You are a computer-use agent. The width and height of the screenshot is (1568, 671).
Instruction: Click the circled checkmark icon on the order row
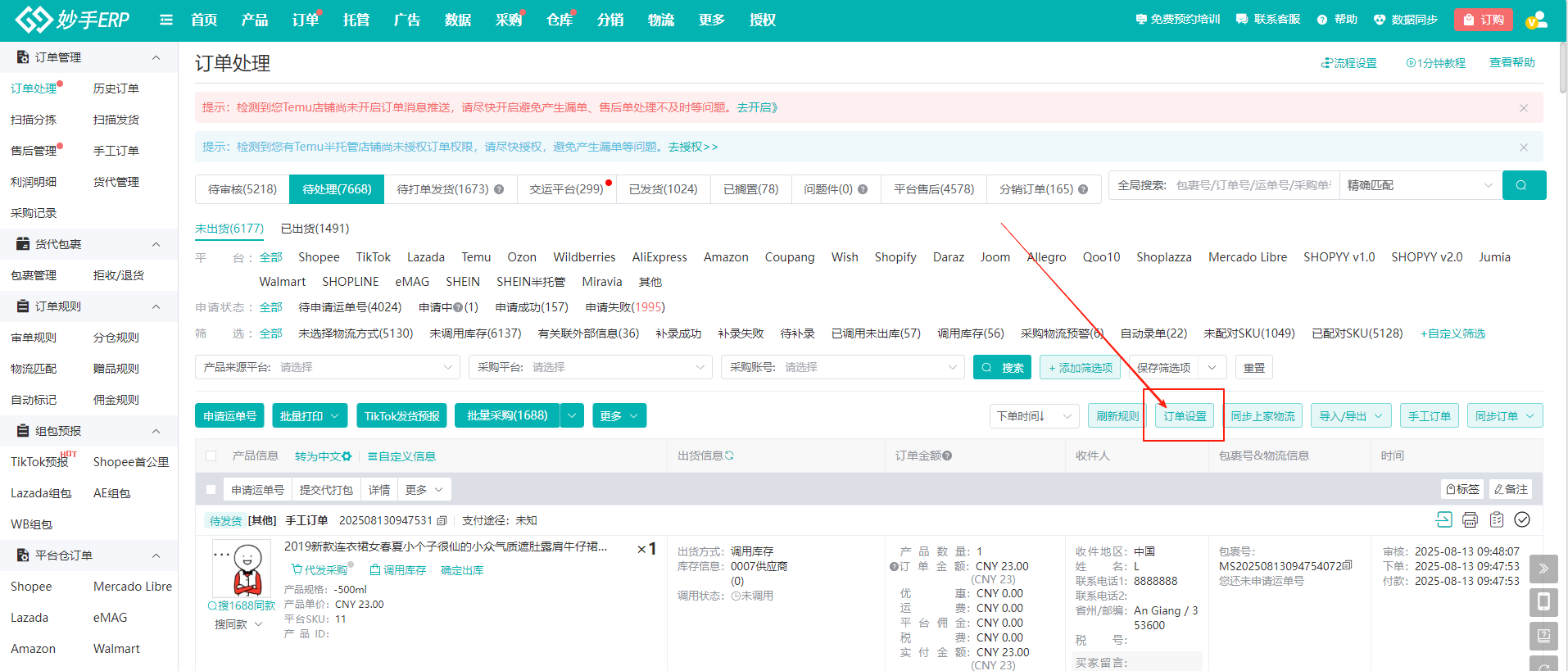[1523, 519]
